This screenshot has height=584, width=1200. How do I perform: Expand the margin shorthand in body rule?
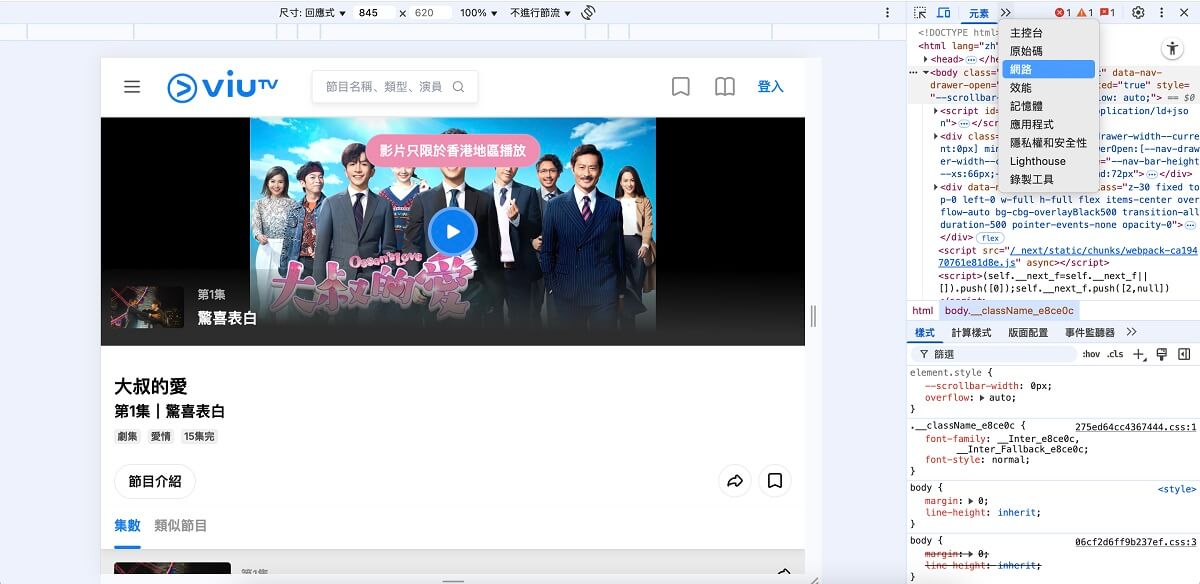969,501
